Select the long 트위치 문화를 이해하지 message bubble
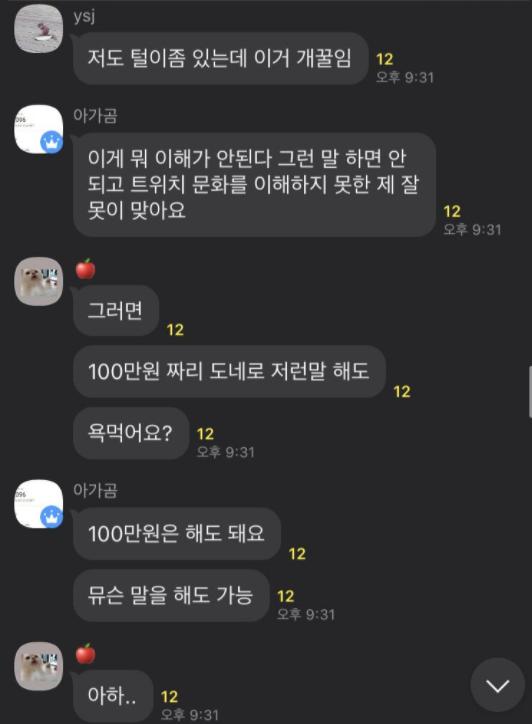The image size is (532, 724). pyautogui.click(x=254, y=185)
